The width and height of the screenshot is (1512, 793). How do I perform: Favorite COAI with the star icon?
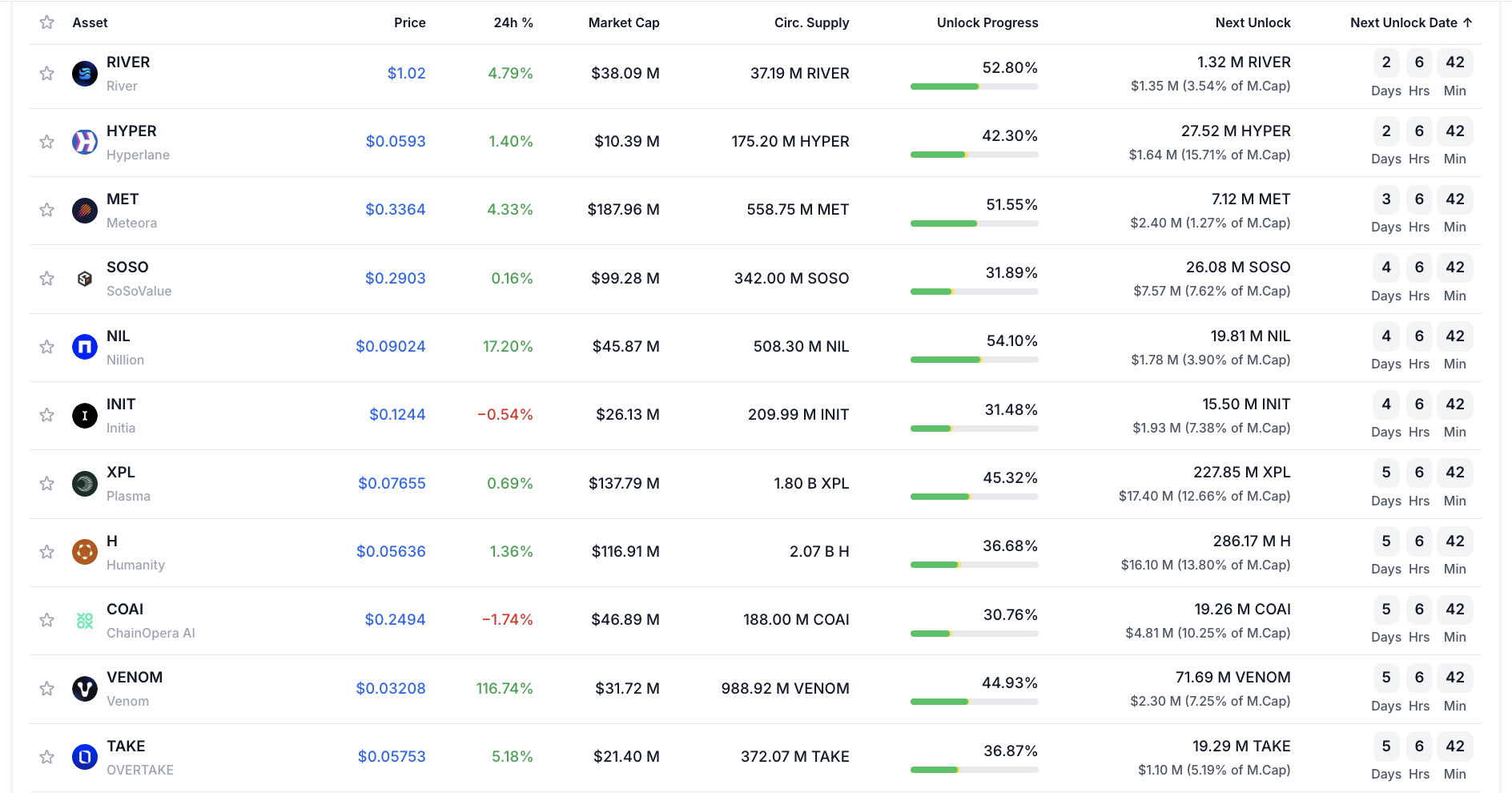tap(47, 620)
